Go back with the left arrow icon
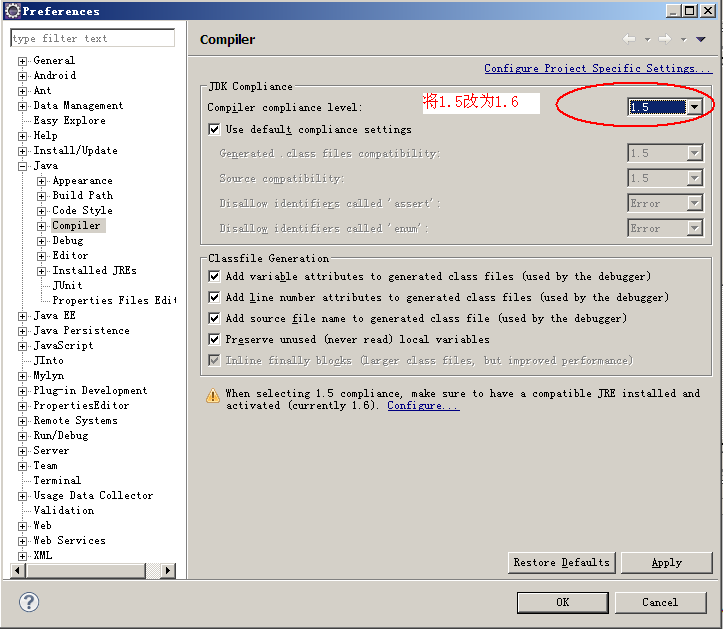 pyautogui.click(x=629, y=39)
